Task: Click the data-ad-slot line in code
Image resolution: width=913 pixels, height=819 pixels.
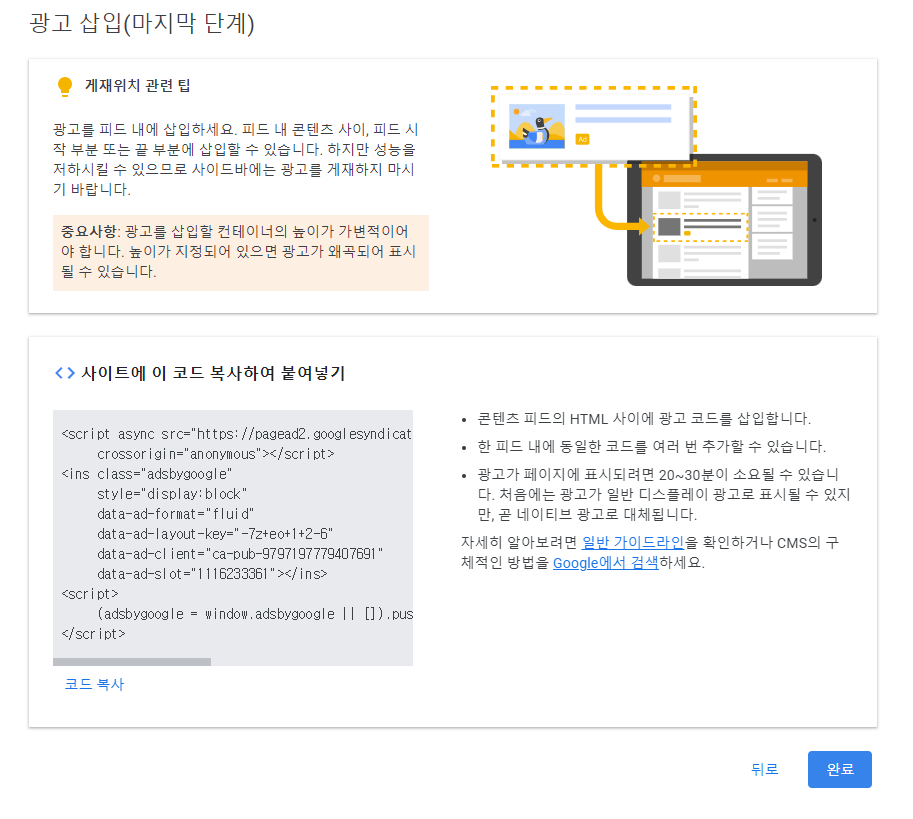Action: pyautogui.click(x=212, y=574)
